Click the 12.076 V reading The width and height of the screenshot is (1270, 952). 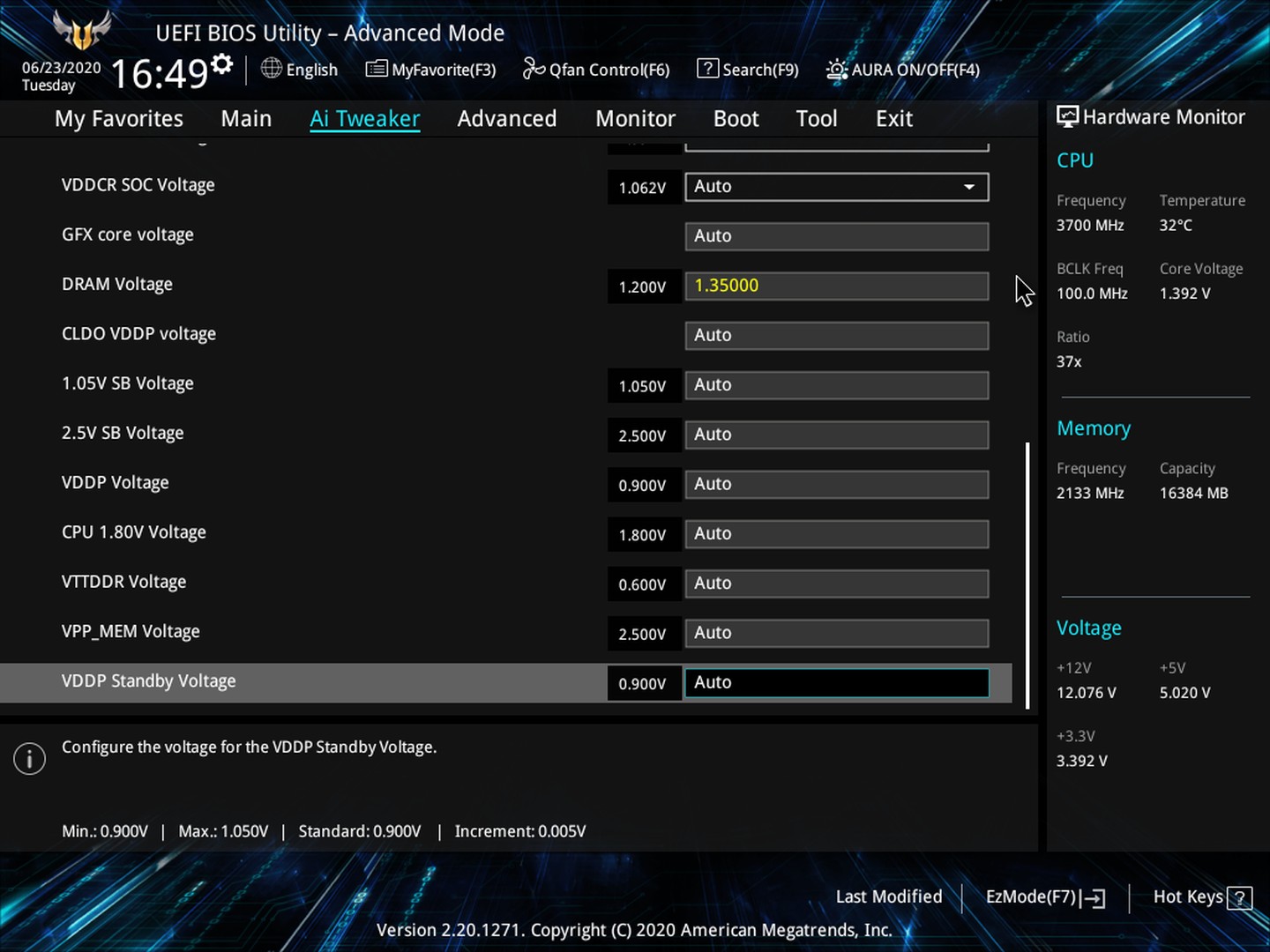pos(1087,693)
